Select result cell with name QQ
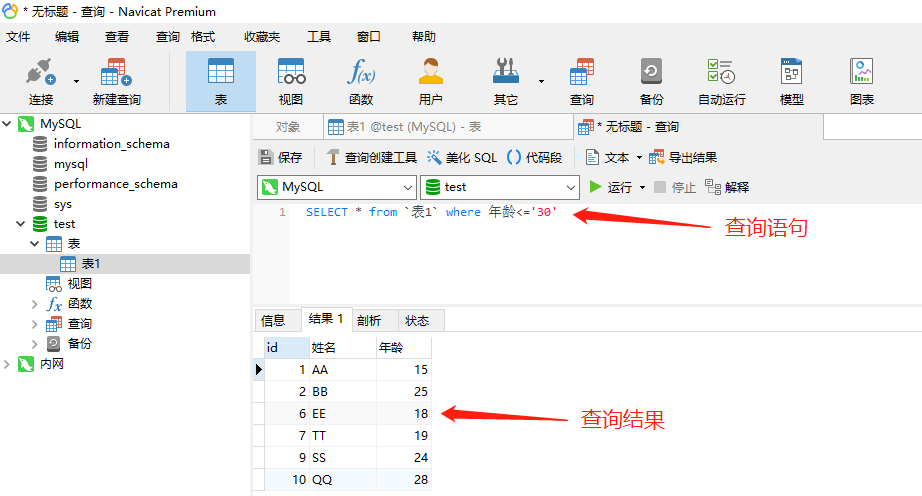Viewport: 922px width, 496px height. pos(343,480)
